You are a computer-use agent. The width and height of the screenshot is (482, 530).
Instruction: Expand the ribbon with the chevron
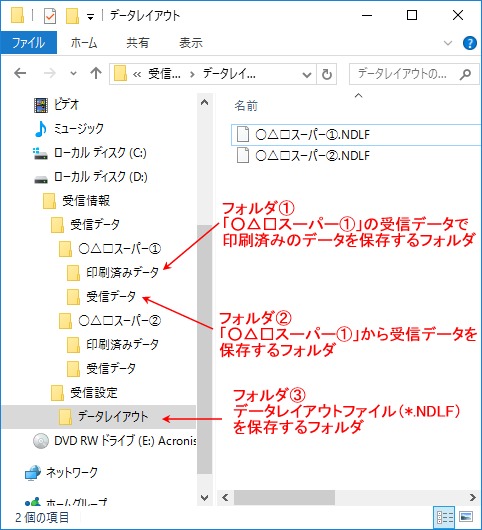(448, 43)
